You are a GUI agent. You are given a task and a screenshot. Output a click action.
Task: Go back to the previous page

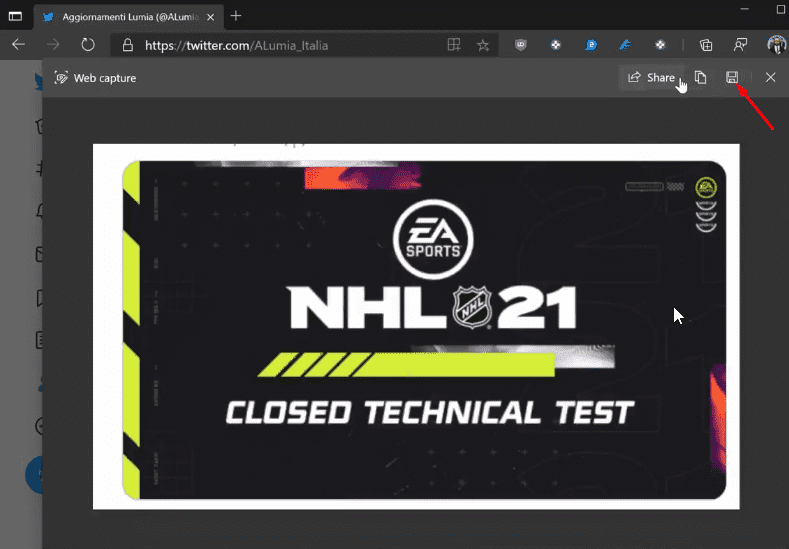[x=19, y=45]
